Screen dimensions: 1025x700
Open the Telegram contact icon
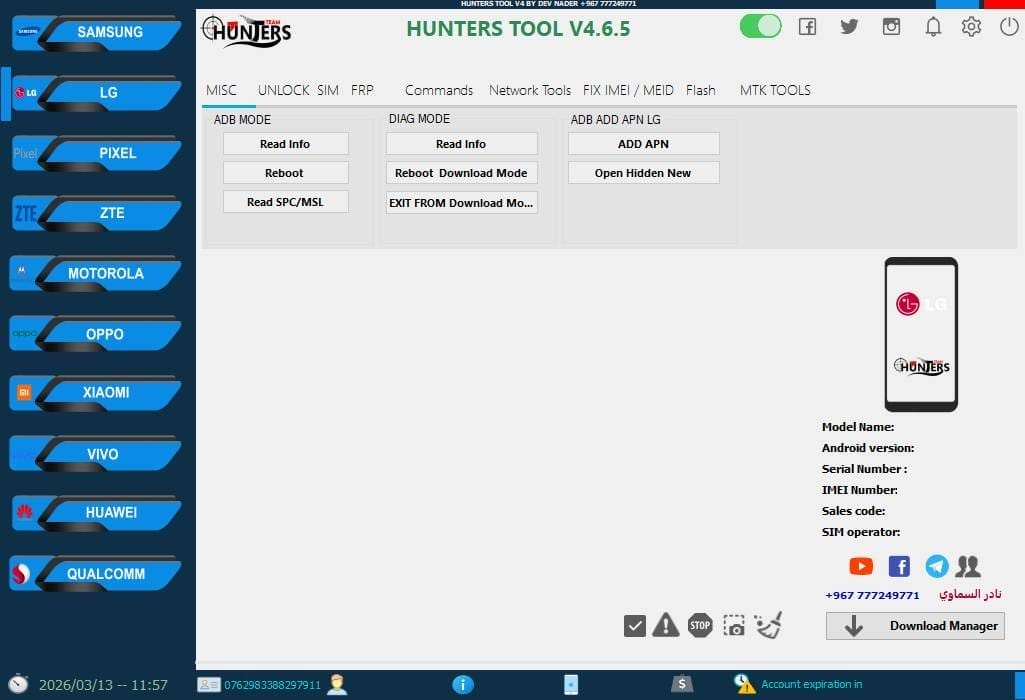click(936, 566)
